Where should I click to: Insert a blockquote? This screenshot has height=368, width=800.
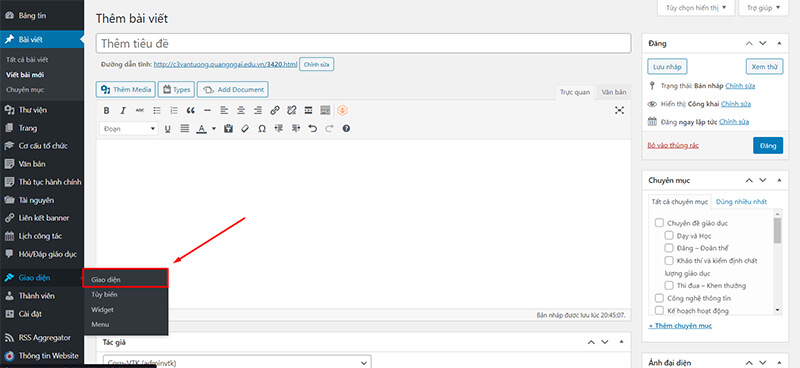[x=191, y=110]
